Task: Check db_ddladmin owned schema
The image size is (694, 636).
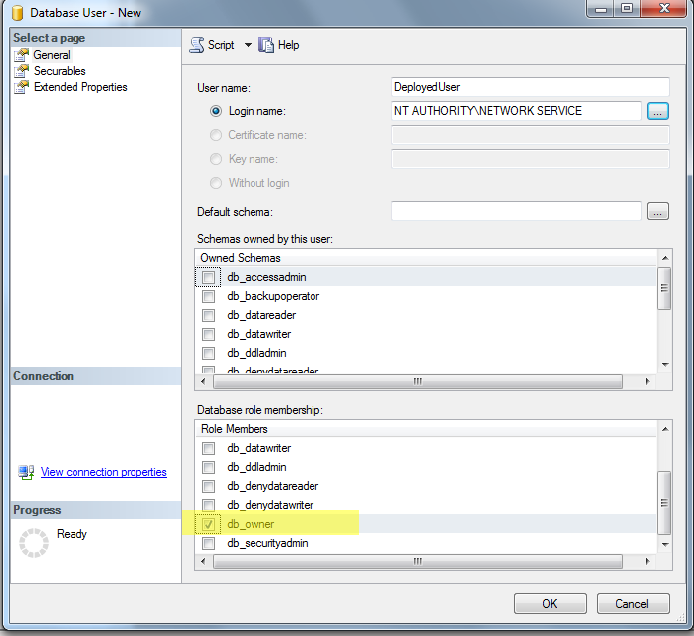Action: click(208, 353)
